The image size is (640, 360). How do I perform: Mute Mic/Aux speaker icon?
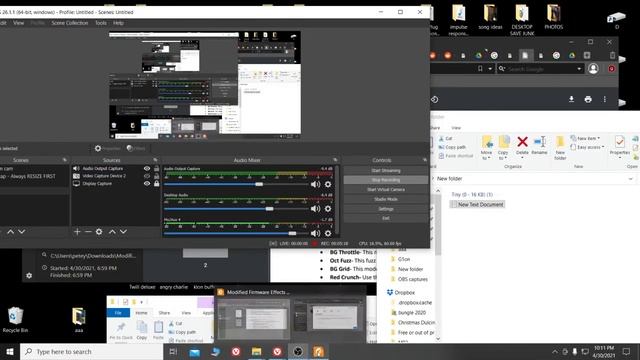point(315,233)
